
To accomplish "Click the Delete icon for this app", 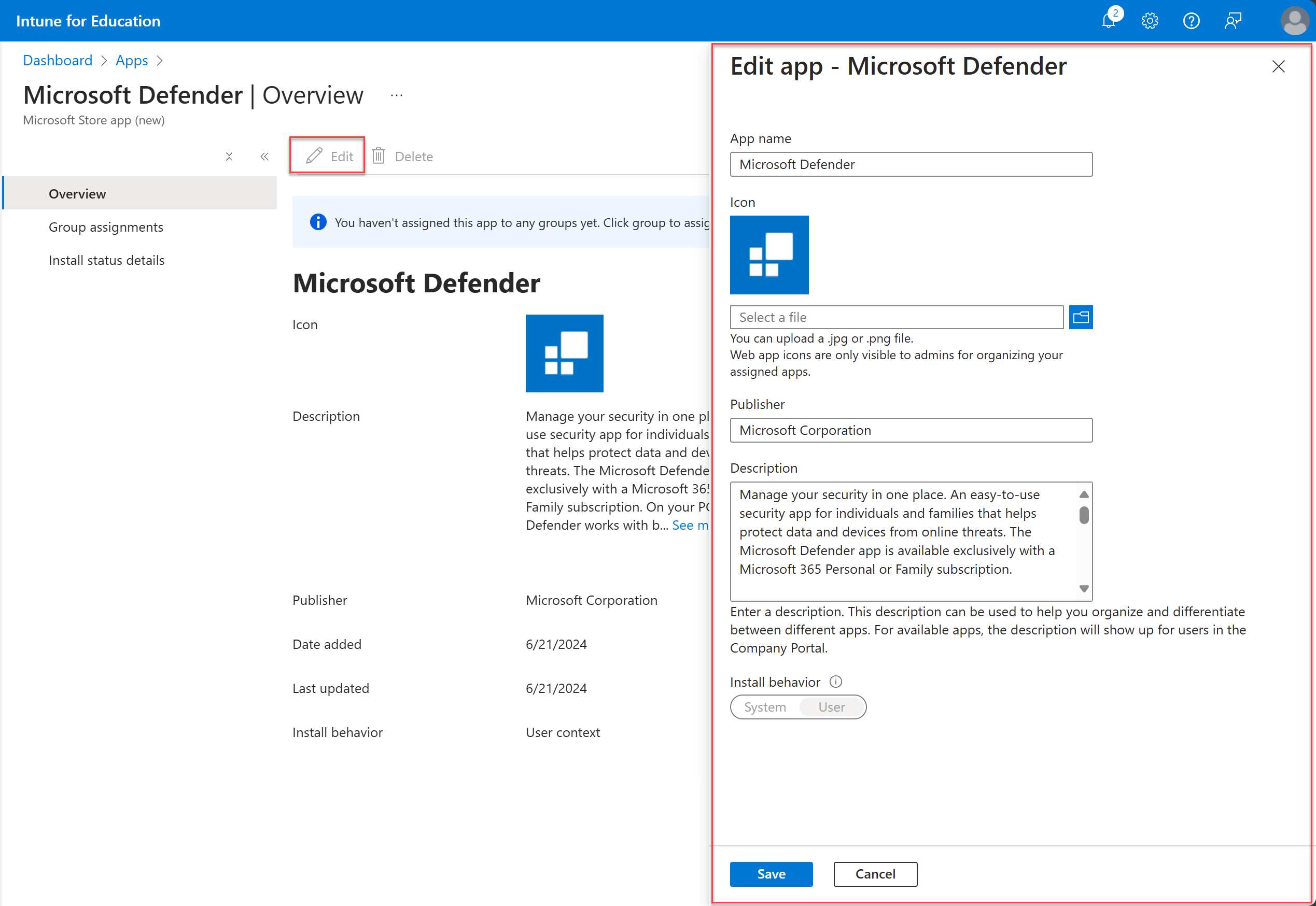I will pos(377,155).
